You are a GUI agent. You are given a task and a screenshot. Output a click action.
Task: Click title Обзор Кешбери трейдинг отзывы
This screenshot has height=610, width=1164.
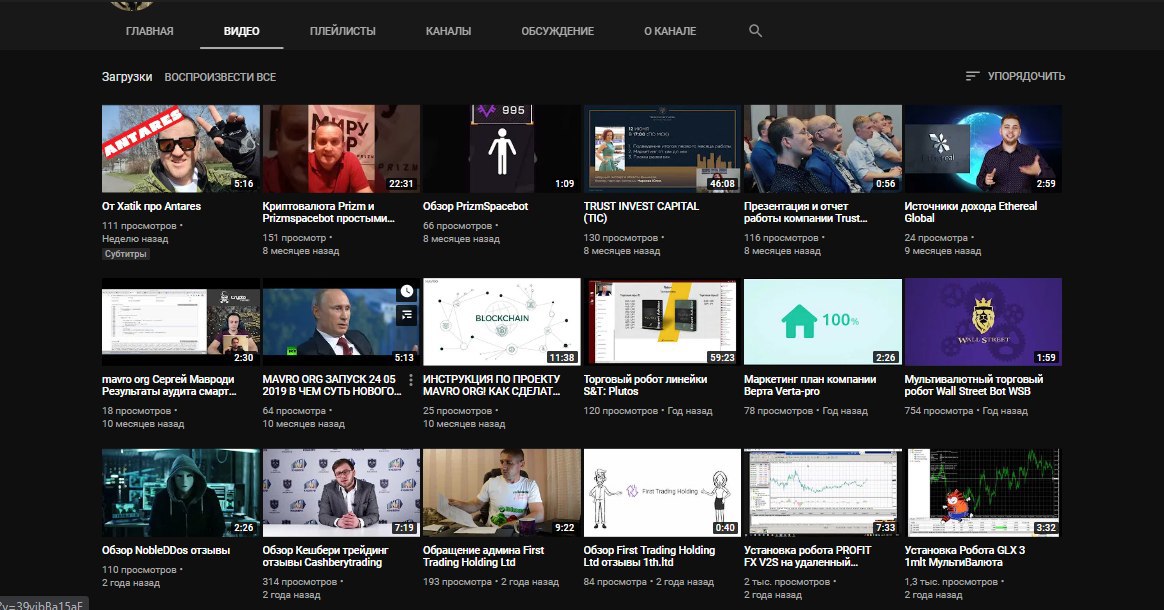click(x=325, y=557)
